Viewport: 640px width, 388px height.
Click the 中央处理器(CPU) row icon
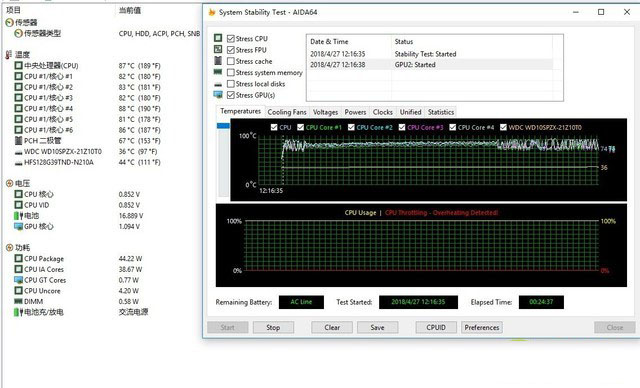pos(18,65)
